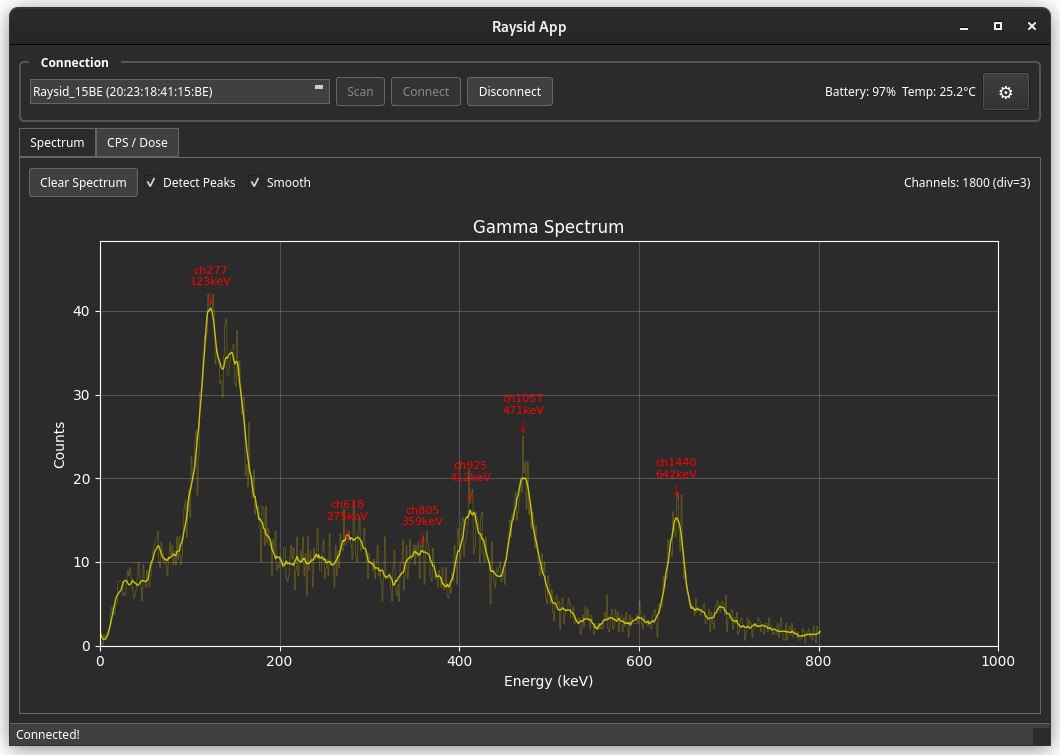Disconnect from the Raysid device
Viewport: 1060px width, 755px height.
tap(509, 91)
